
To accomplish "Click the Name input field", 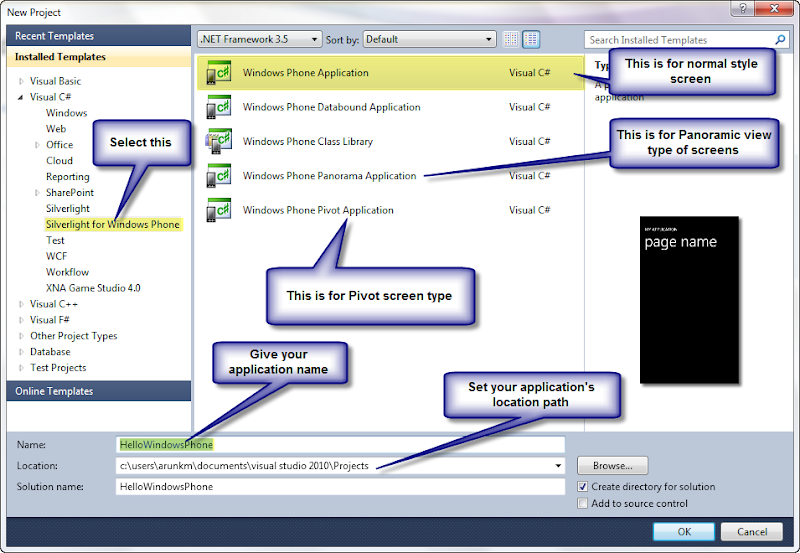I will click(340, 445).
